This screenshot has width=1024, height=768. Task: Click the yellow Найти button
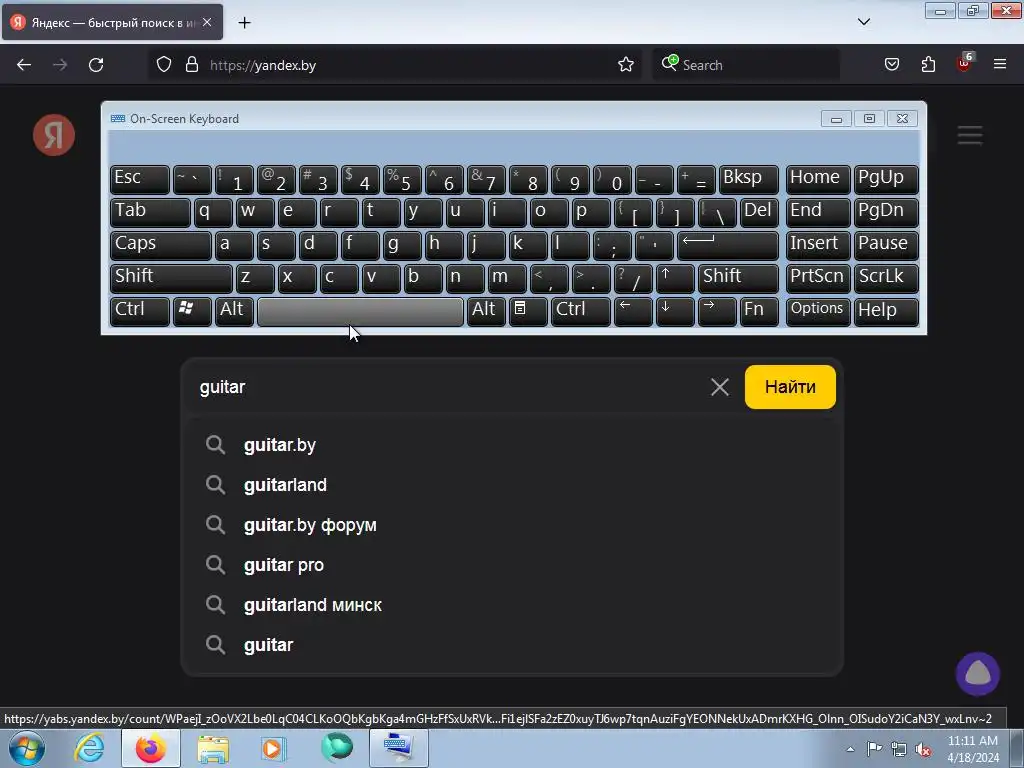tap(790, 387)
